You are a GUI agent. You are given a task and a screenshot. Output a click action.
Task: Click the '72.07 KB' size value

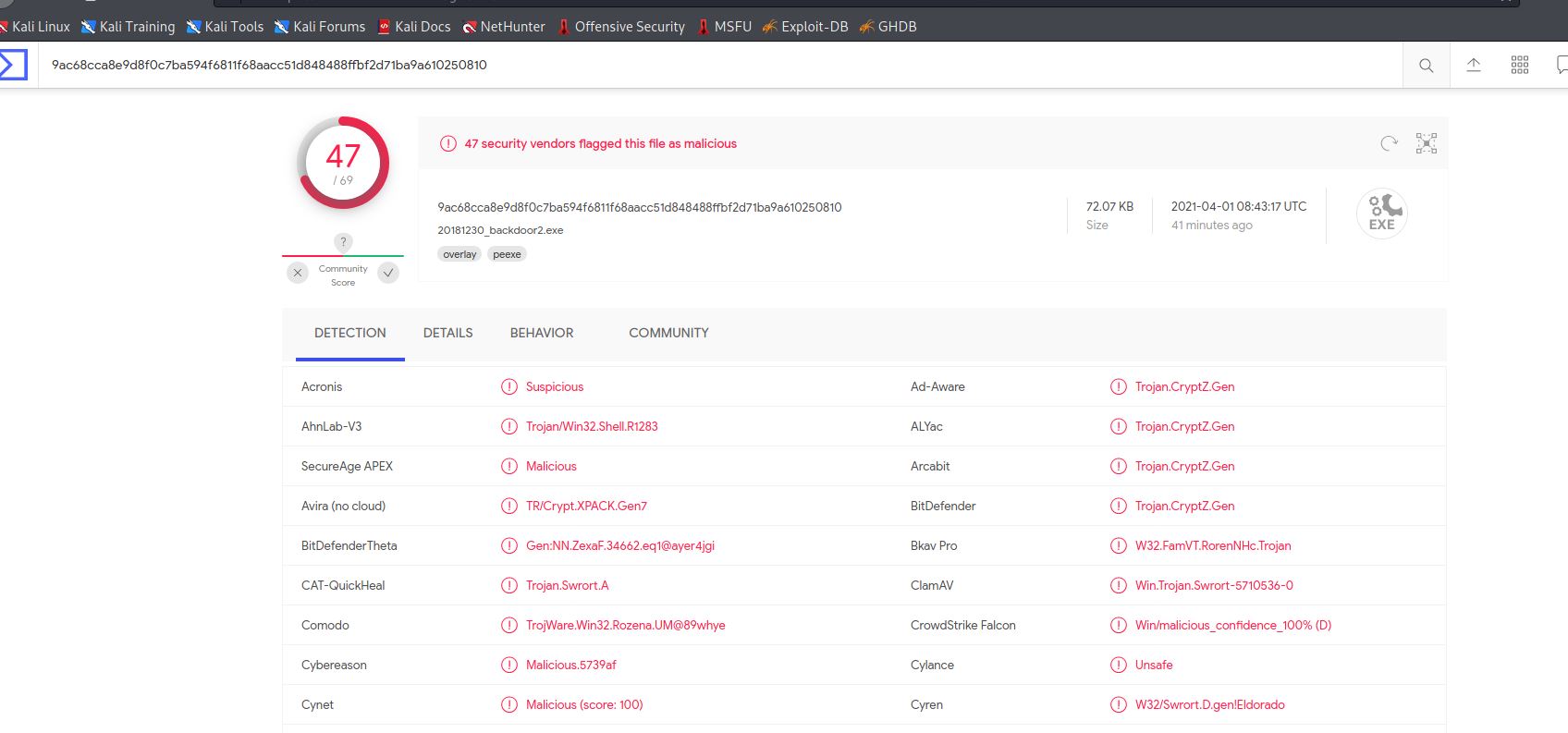tap(1109, 206)
